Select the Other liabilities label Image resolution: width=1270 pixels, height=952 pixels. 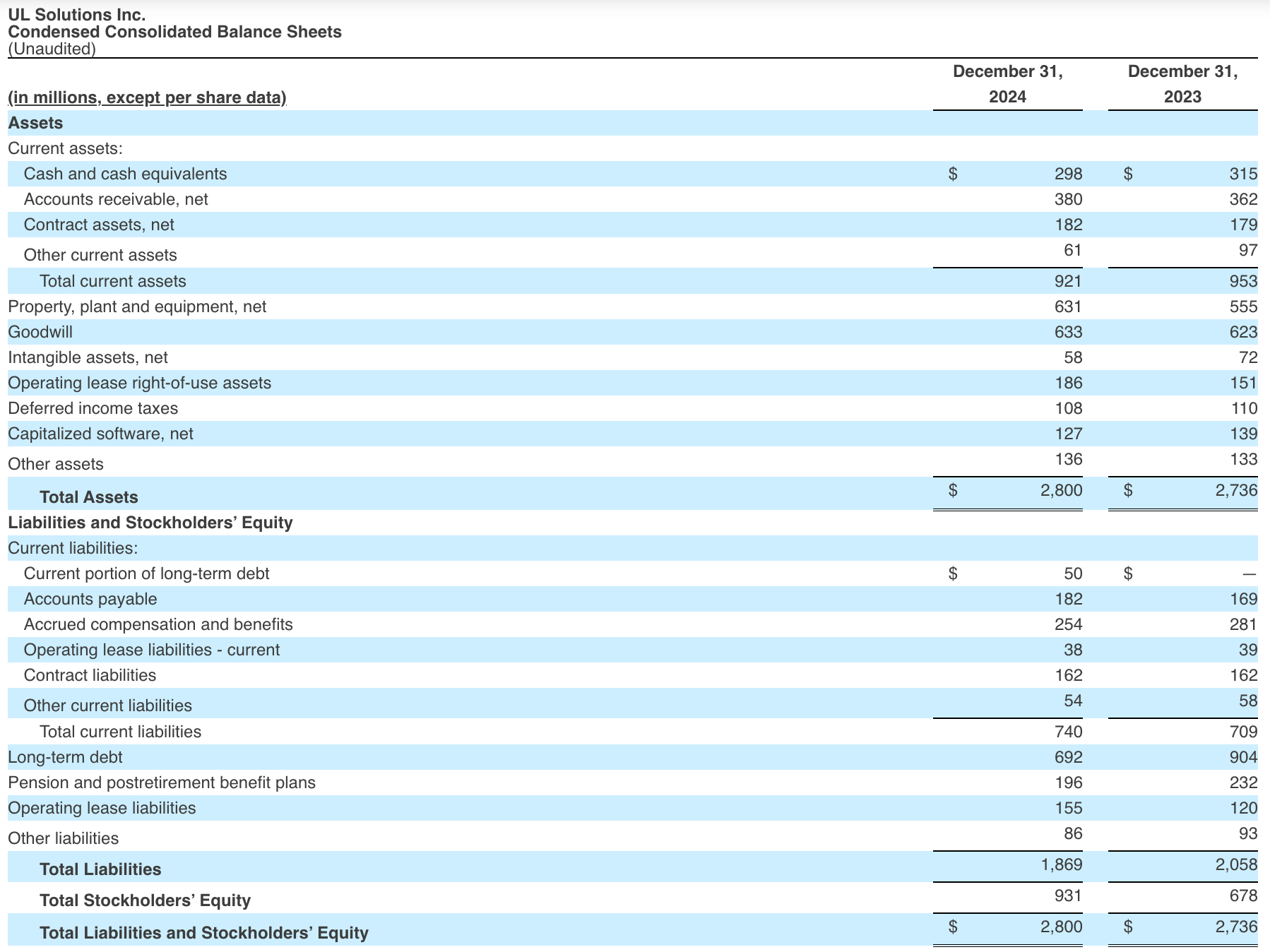pos(63,838)
